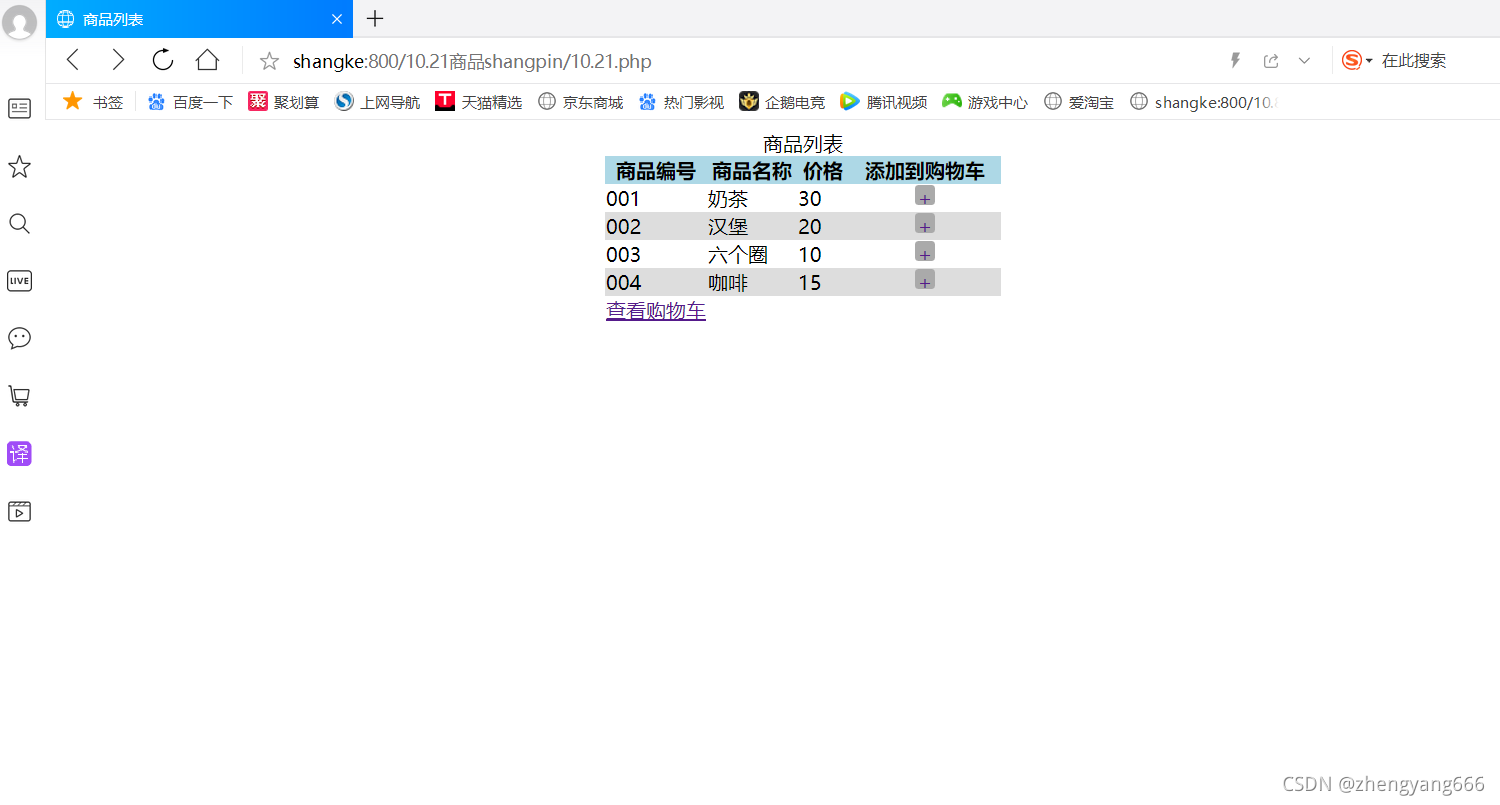
Task: Open the sidebar shopping cart icon
Action: click(19, 396)
